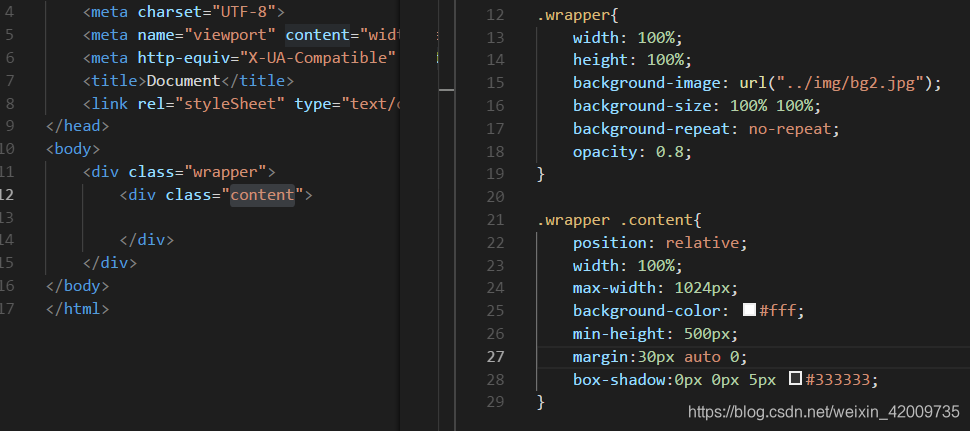Click the "X-UA-Compatible" http-equiv value
Viewport: 970px width, 431px height.
pyautogui.click(x=317, y=58)
